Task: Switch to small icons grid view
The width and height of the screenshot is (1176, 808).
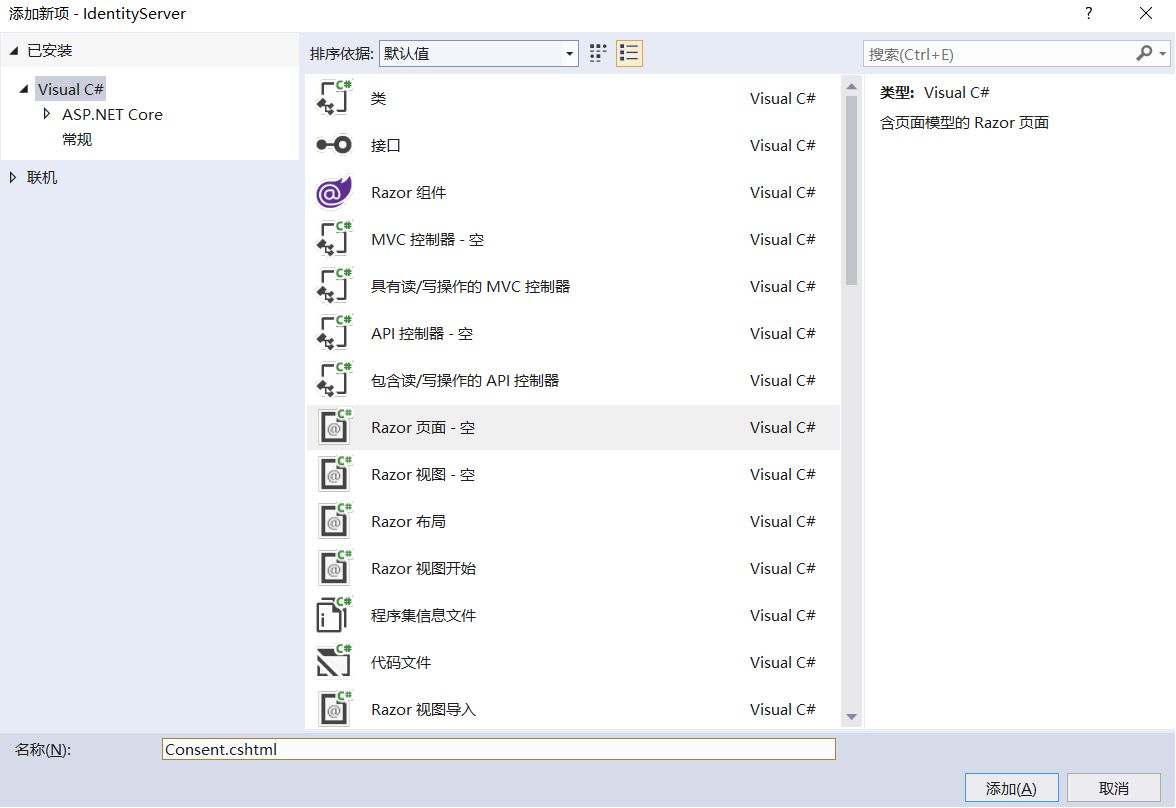Action: pos(598,53)
